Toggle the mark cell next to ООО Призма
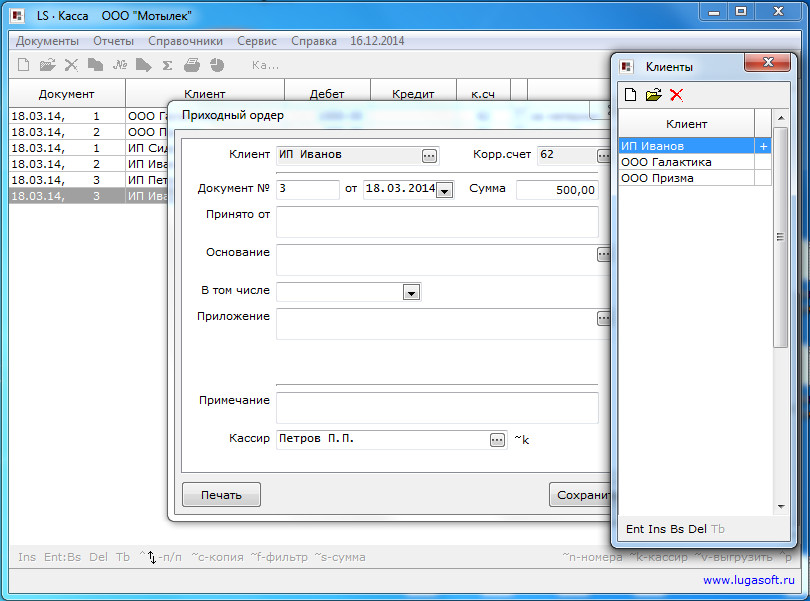810x601 pixels. point(763,178)
